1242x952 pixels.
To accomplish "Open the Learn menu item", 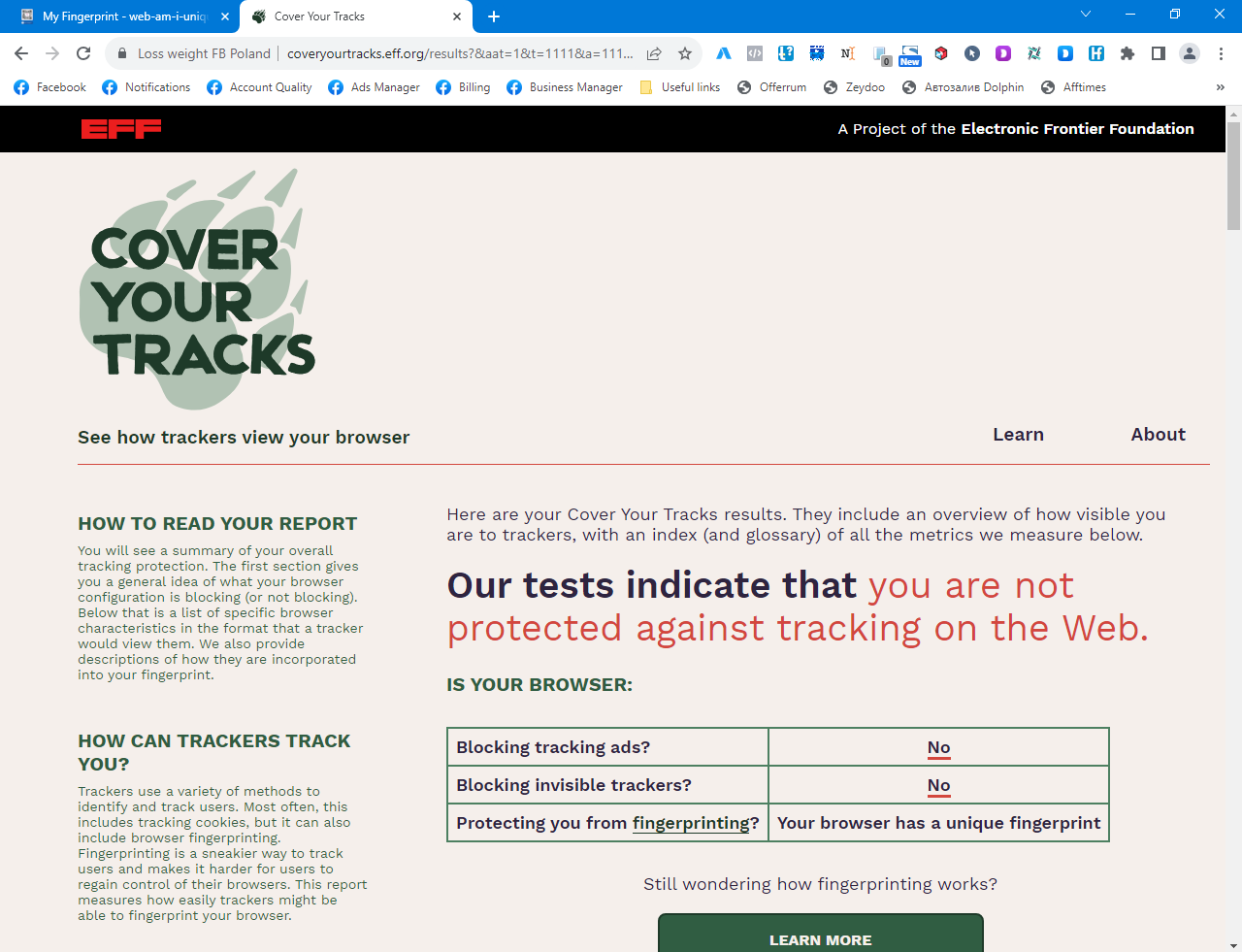I will click(x=1018, y=435).
